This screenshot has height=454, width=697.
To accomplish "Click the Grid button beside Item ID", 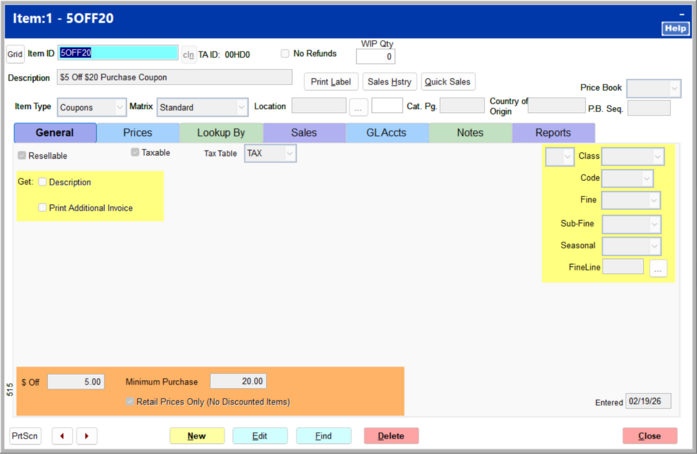I will pyautogui.click(x=15, y=54).
